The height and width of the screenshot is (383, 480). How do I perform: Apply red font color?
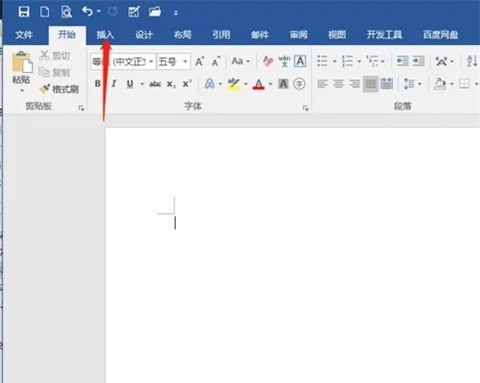[x=259, y=84]
